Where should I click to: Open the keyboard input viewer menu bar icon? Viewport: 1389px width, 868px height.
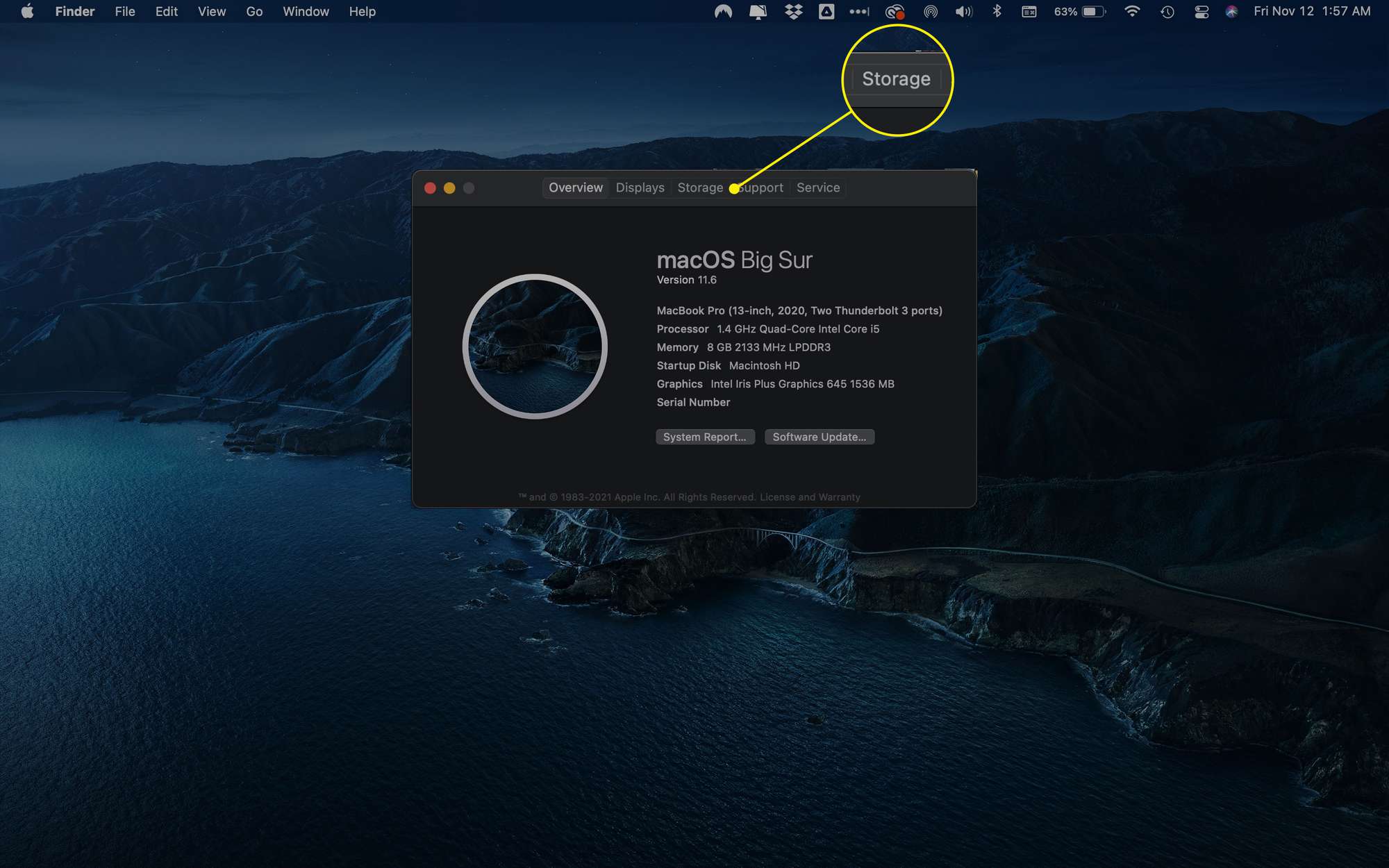point(1029,12)
